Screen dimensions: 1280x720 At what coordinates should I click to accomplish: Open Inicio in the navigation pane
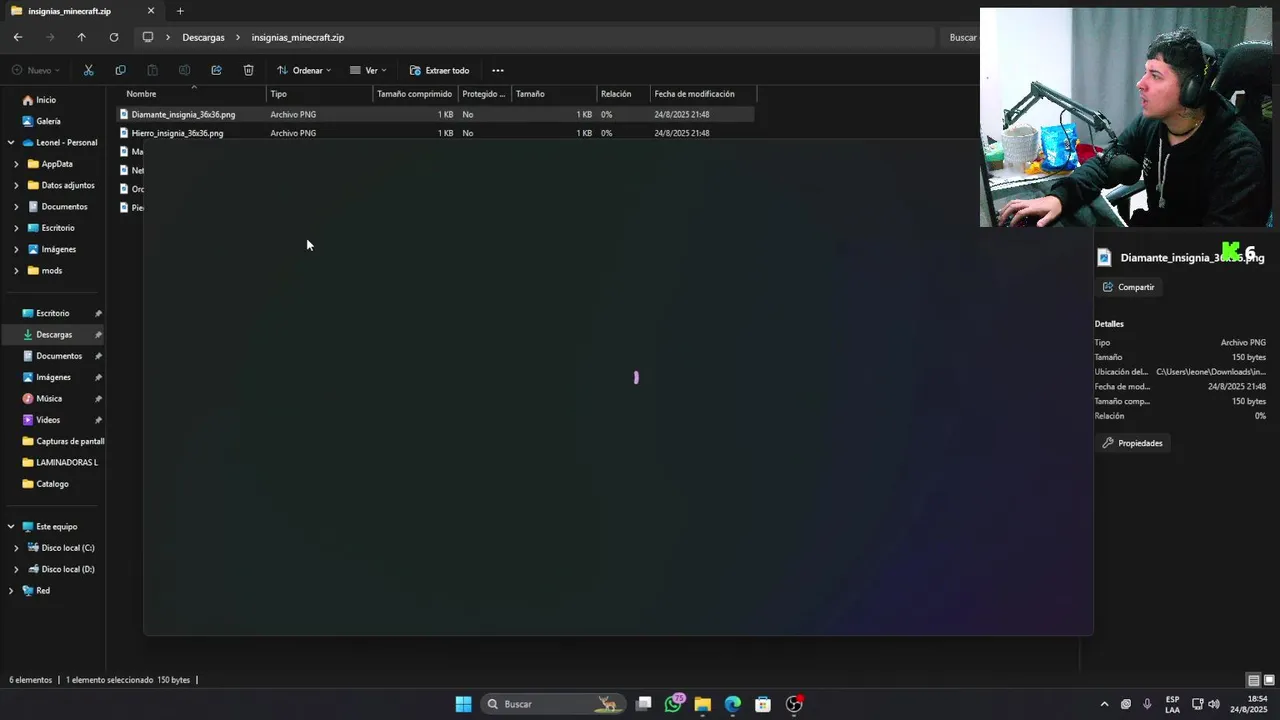46,100
